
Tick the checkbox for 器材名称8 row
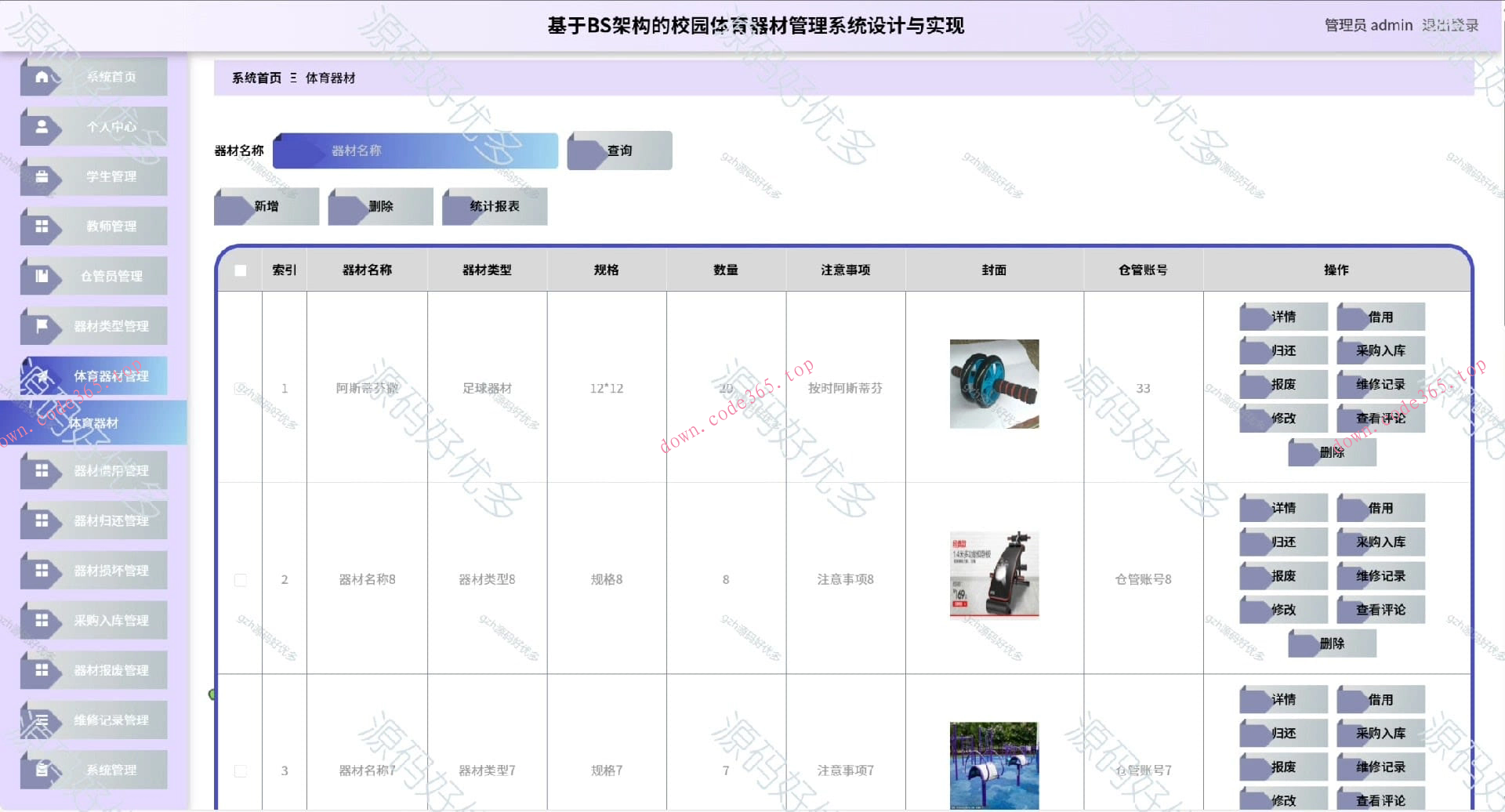coord(241,580)
